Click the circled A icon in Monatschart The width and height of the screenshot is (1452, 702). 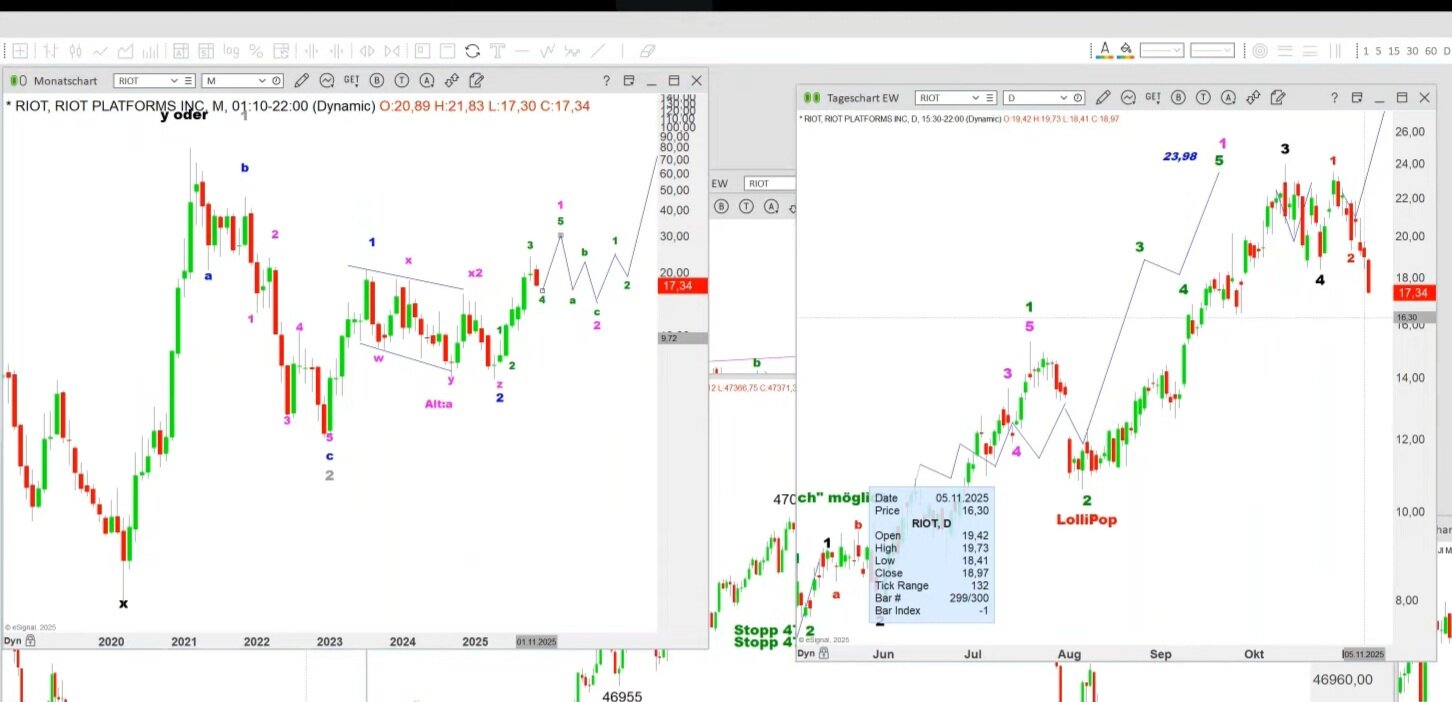427,81
